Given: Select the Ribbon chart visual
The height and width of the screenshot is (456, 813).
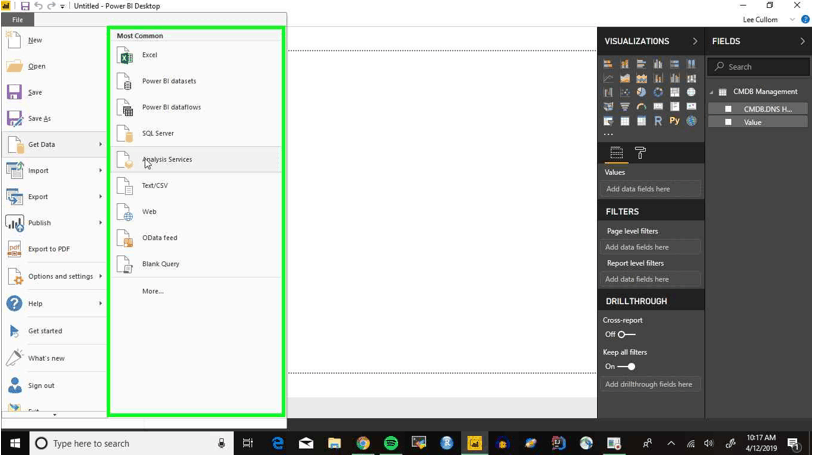Looking at the screenshot, I should point(691,78).
